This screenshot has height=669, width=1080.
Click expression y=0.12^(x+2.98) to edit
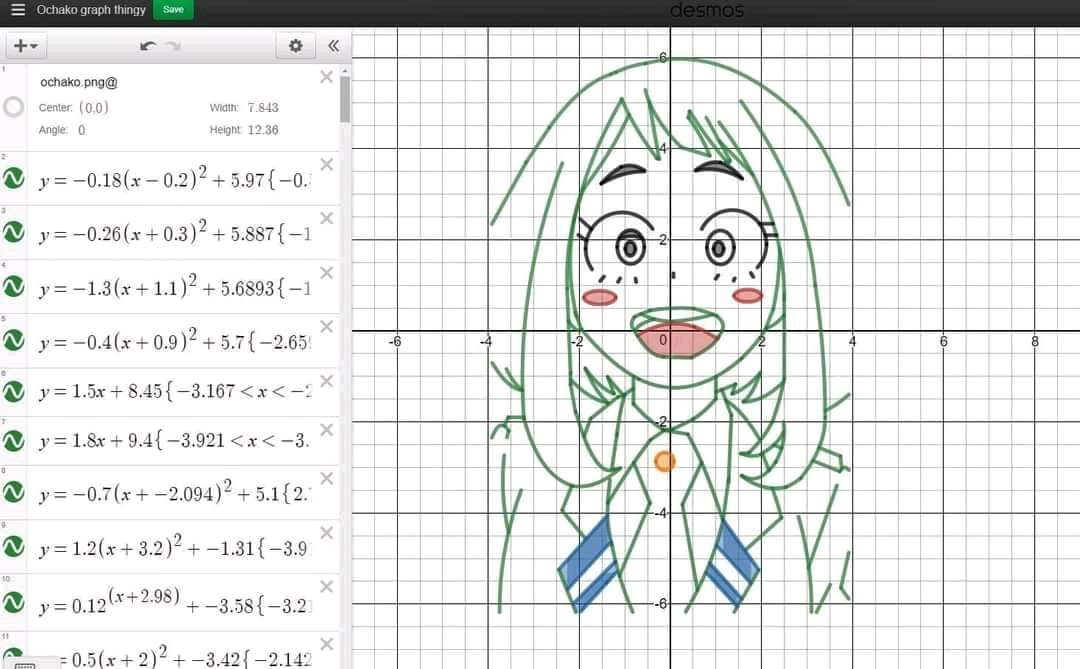pyautogui.click(x=175, y=601)
